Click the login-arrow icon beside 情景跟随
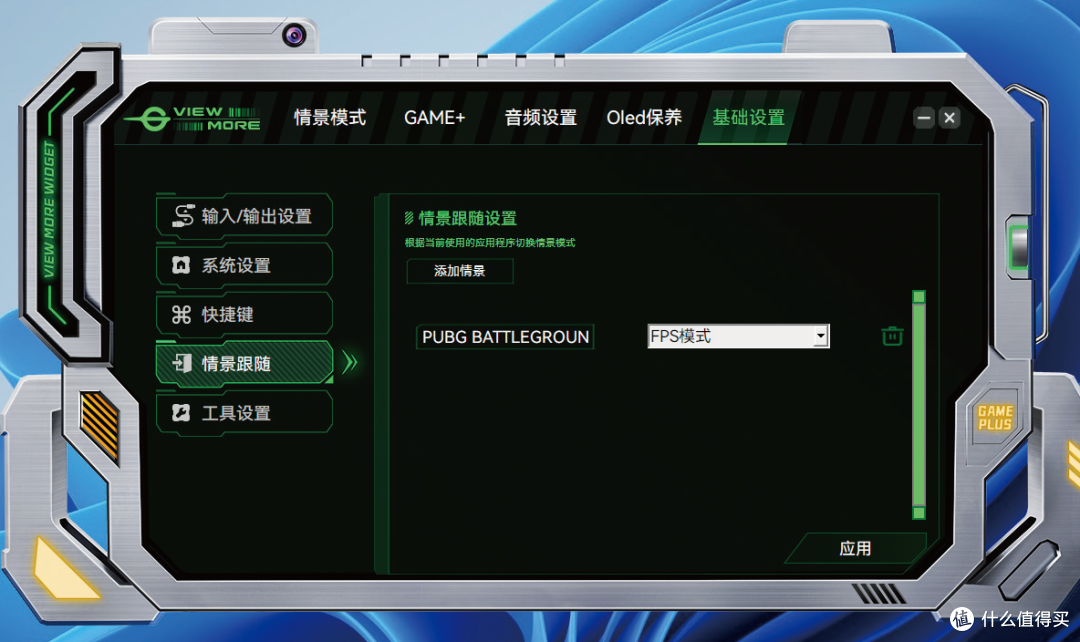Viewport: 1080px width, 642px height. point(182,363)
